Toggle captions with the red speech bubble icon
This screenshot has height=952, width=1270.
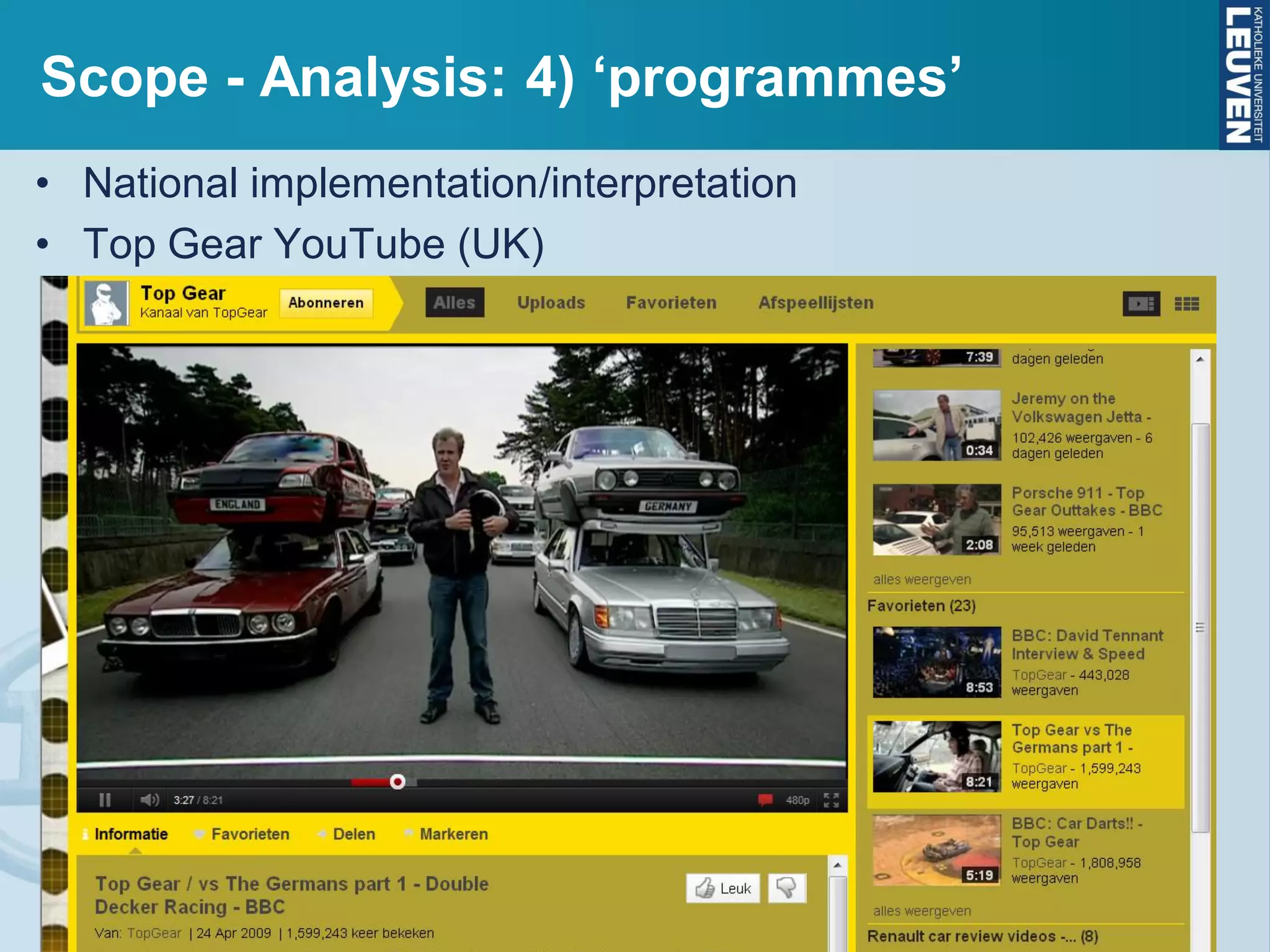pos(765,800)
